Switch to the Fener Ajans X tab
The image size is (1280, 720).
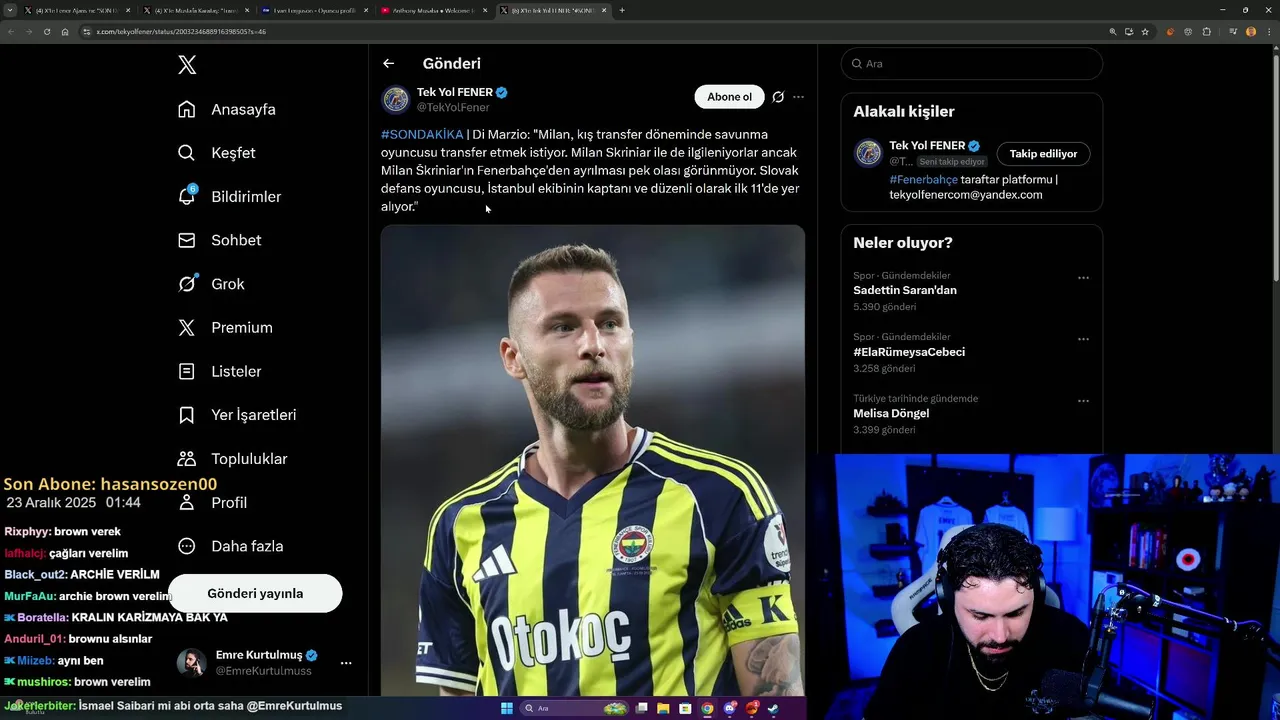(x=76, y=10)
